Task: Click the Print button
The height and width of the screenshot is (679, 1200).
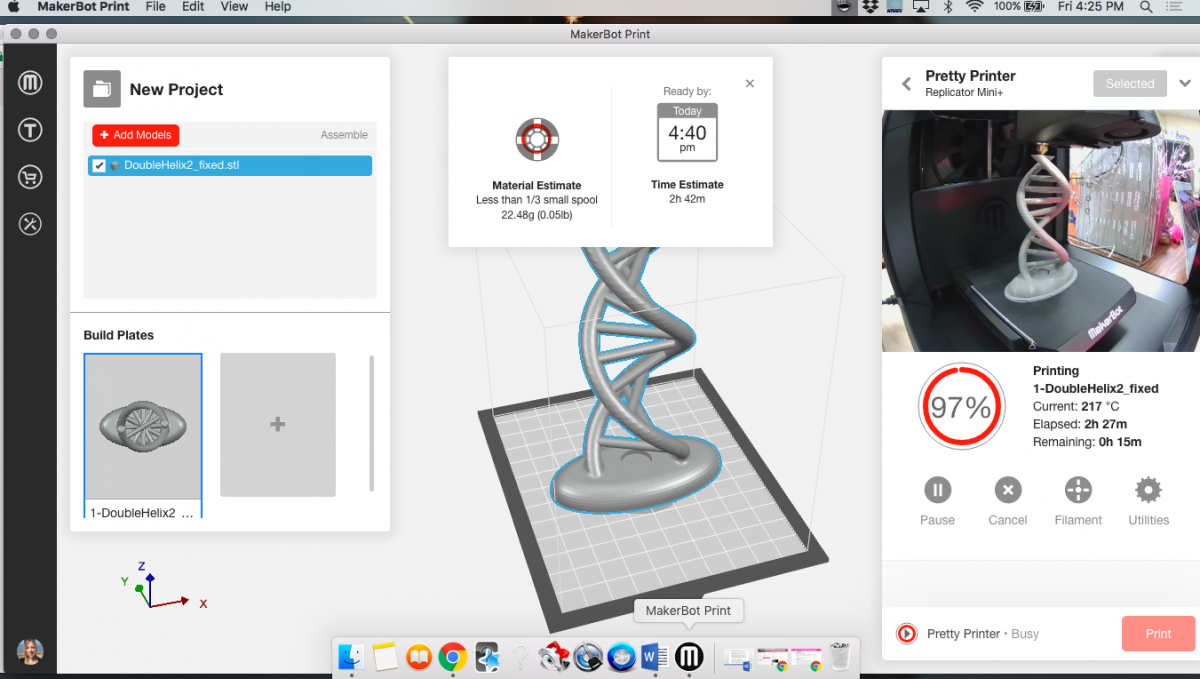Action: (x=1158, y=634)
